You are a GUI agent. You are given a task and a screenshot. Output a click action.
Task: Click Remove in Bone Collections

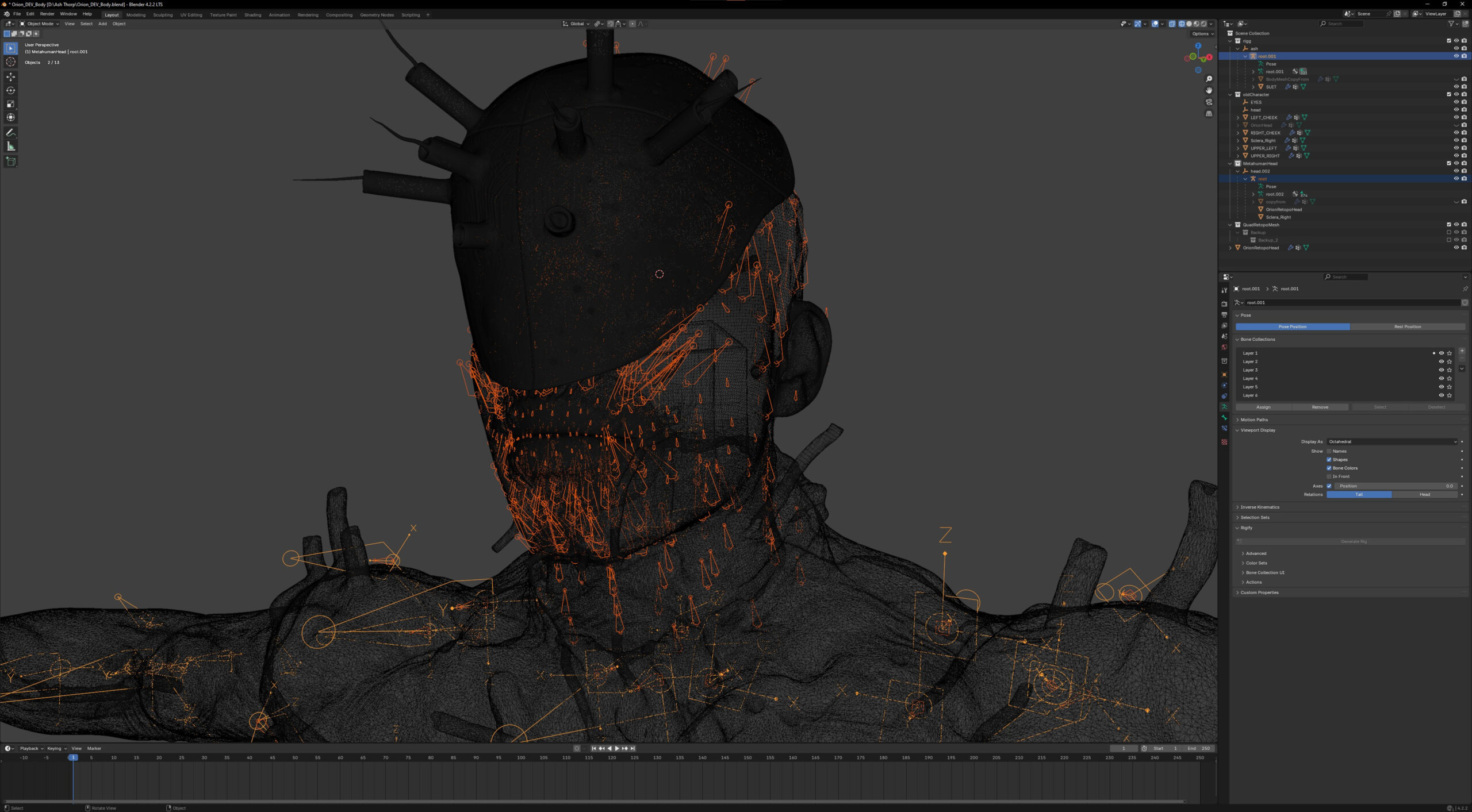(x=1320, y=407)
